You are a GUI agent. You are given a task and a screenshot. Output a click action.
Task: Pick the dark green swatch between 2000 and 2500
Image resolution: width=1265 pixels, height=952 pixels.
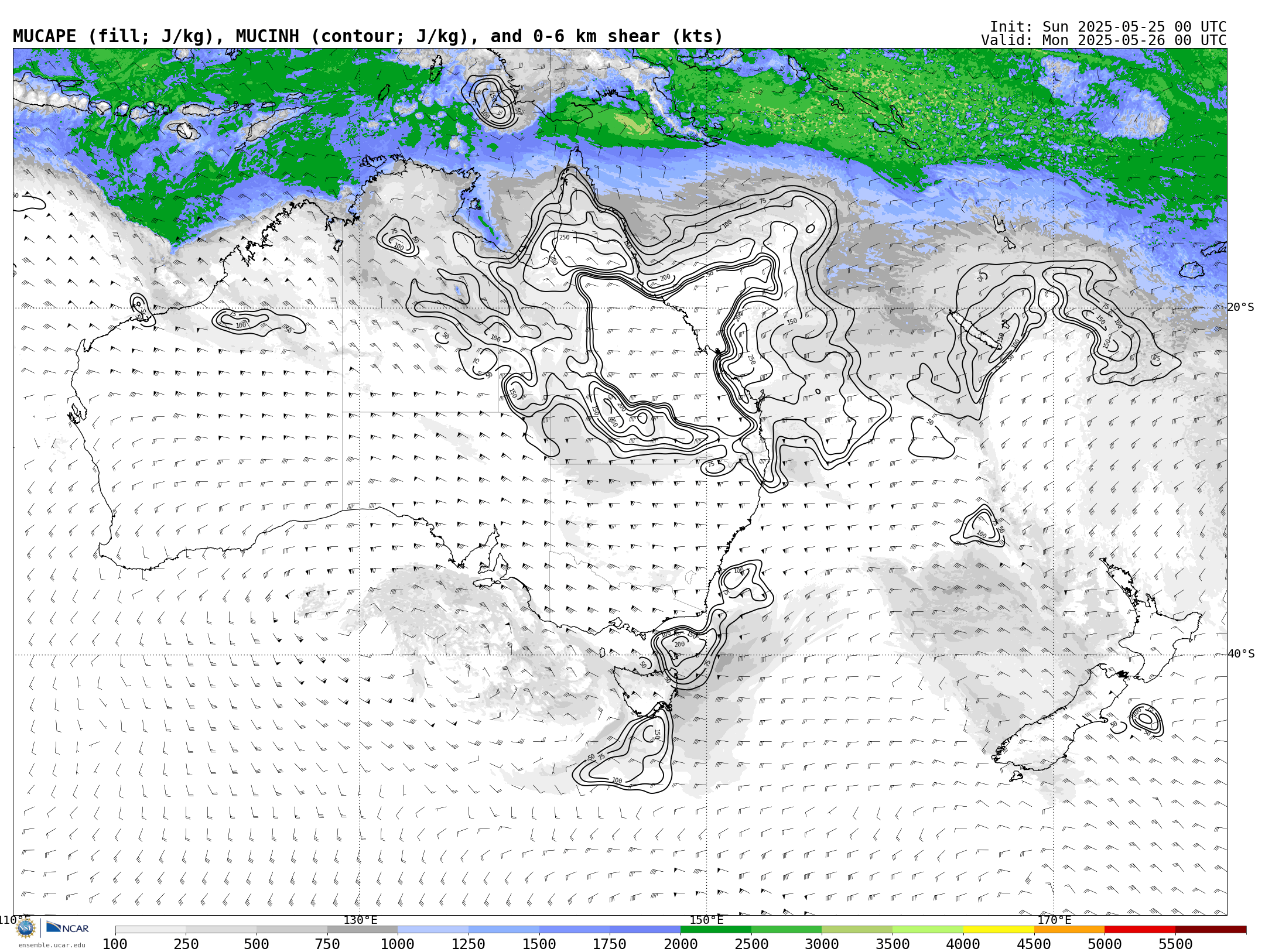[x=716, y=930]
